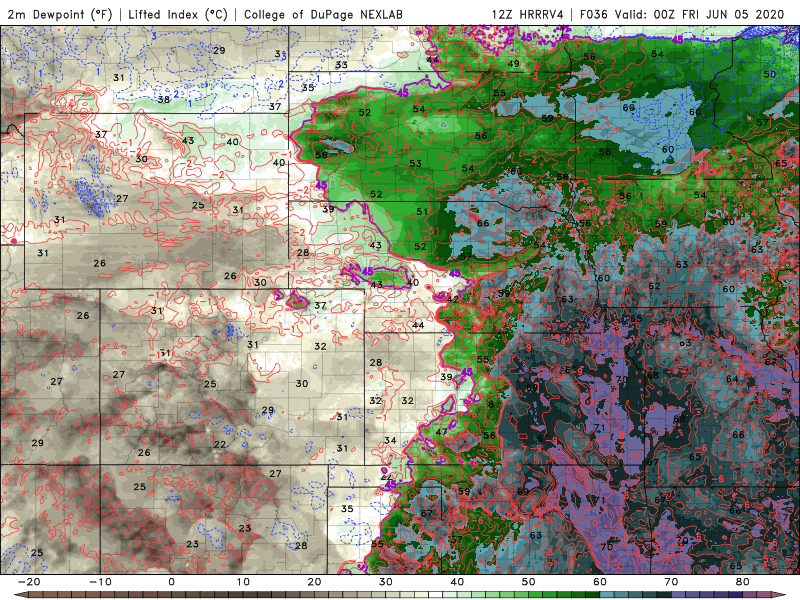This screenshot has width=800, height=600.
Task: Click the dewpoint value "64" on the map
Action: tap(732, 379)
